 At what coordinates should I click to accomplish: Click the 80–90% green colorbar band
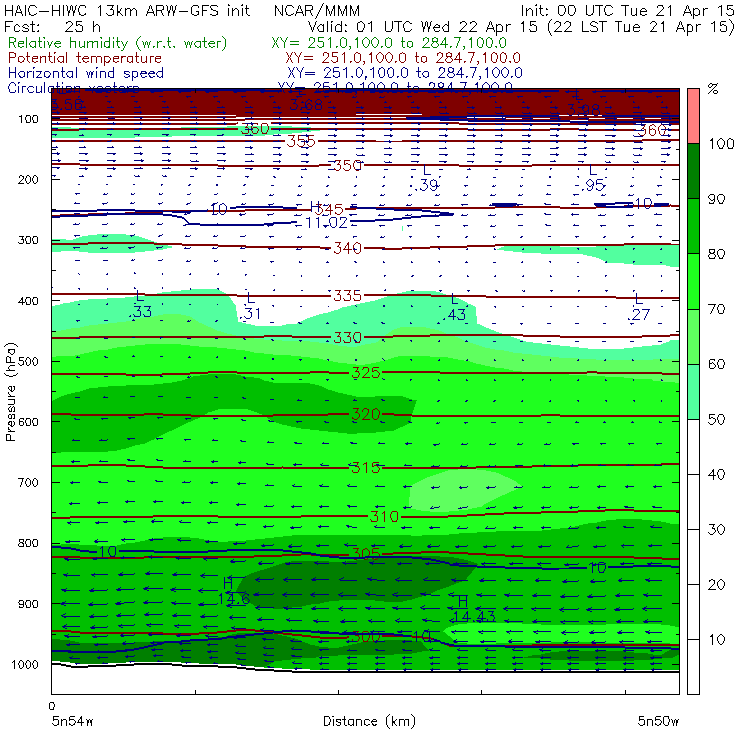[693, 226]
